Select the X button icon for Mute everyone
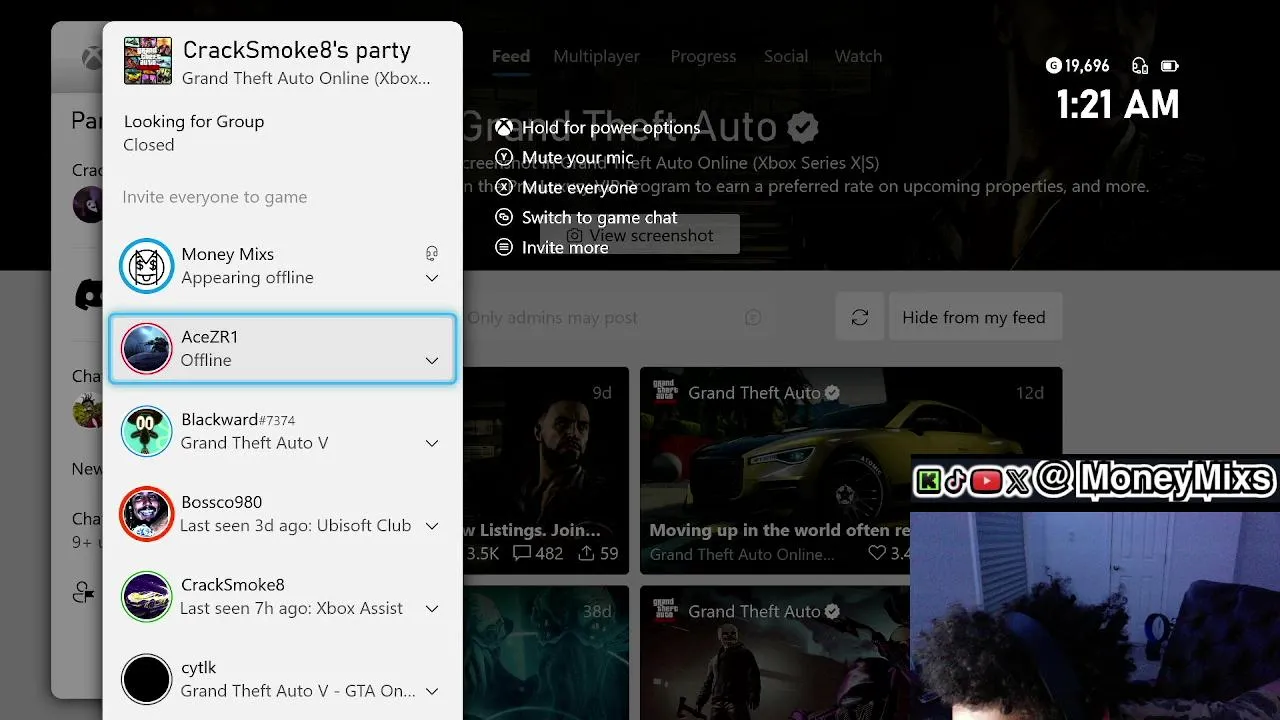The height and width of the screenshot is (720, 1280). tap(504, 187)
